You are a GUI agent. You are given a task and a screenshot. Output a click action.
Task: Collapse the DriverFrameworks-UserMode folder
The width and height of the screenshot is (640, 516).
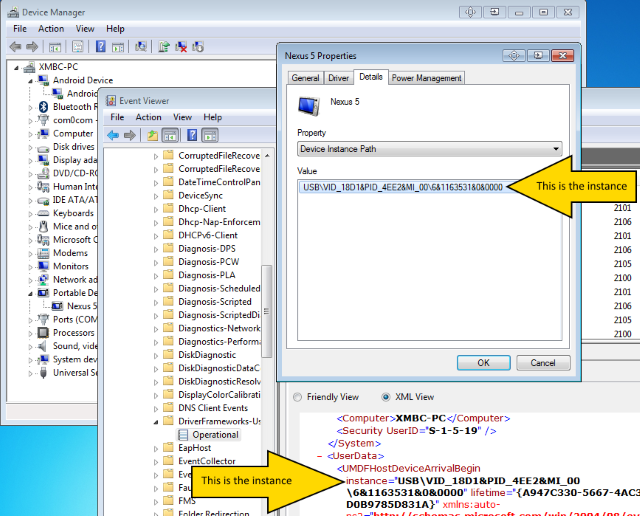[x=156, y=422]
